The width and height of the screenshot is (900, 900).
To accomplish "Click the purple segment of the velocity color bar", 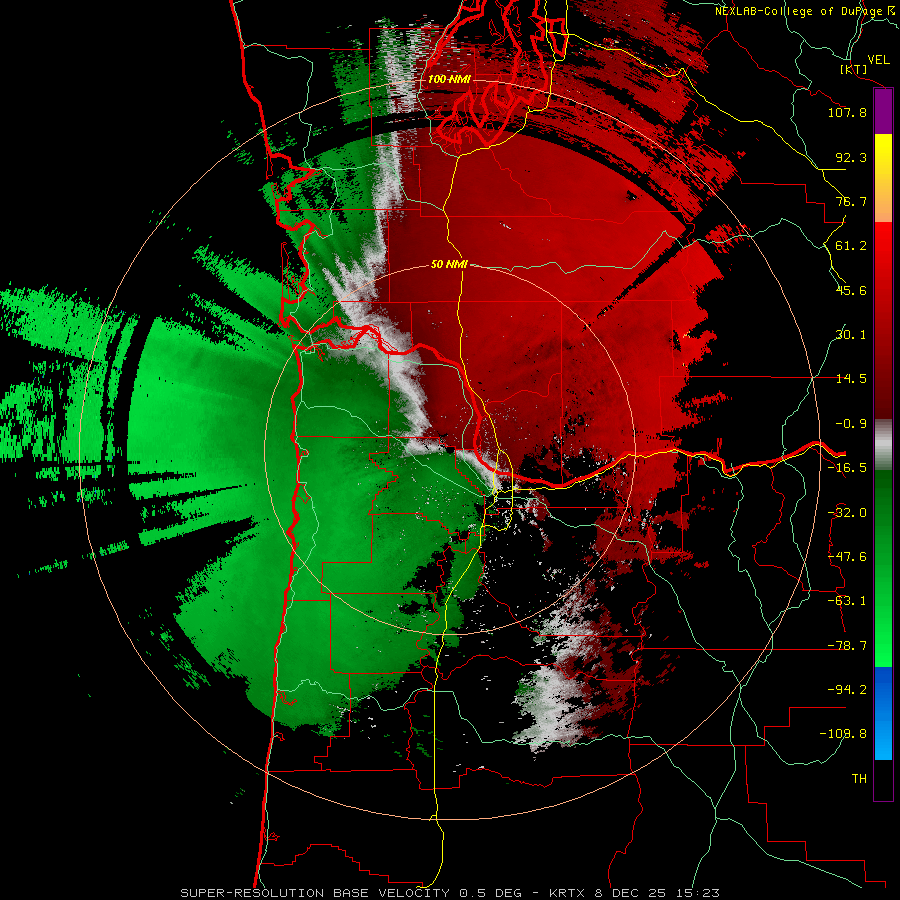I will pos(883,111).
